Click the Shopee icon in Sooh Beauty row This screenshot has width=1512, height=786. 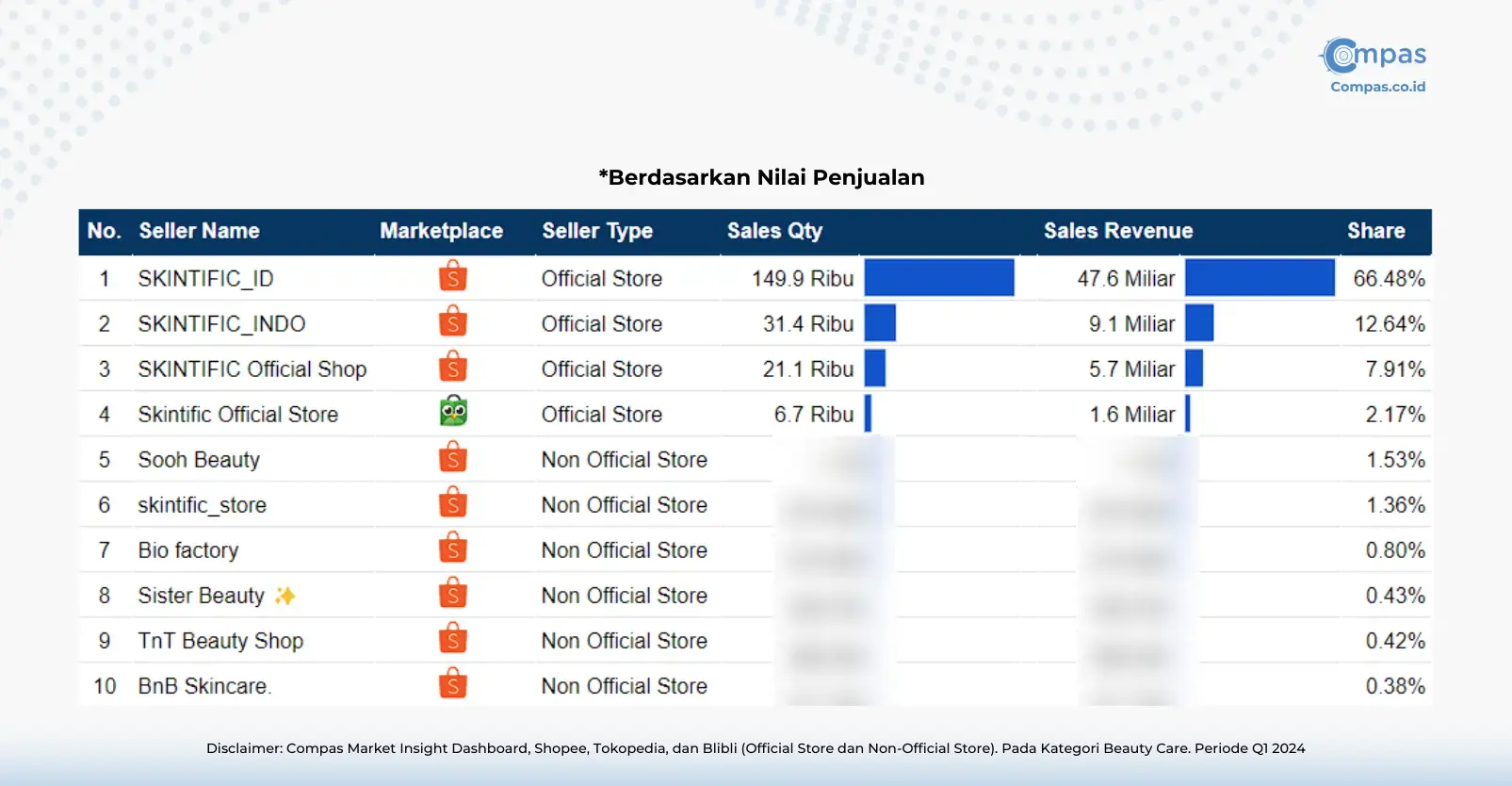point(453,458)
